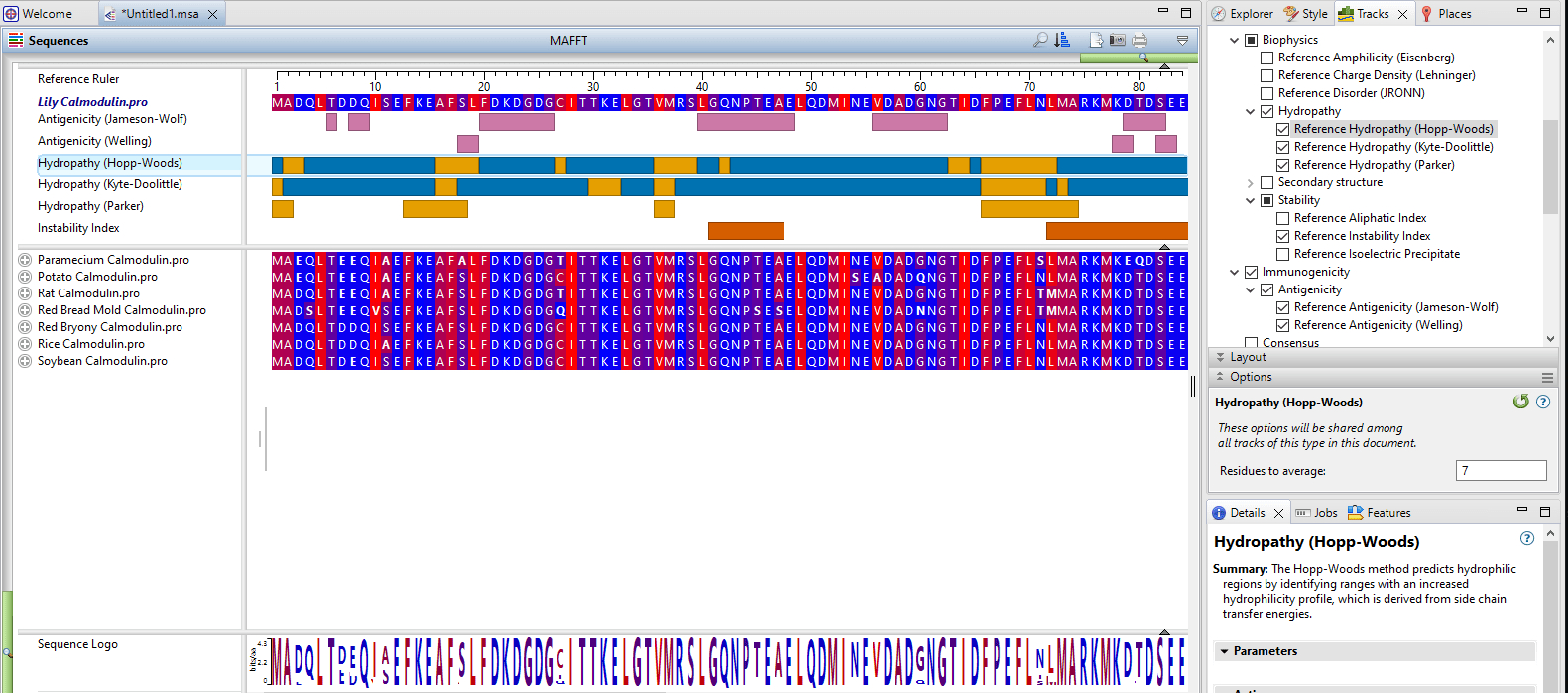The image size is (1568, 693).
Task: Click the Tracks tree vertical scrollbar
Action: [1550, 165]
